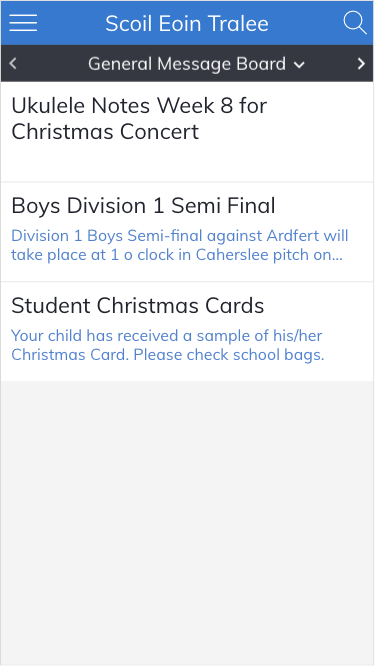The width and height of the screenshot is (376, 667).
Task: Click blue header space beside search icon
Action: [306, 23]
